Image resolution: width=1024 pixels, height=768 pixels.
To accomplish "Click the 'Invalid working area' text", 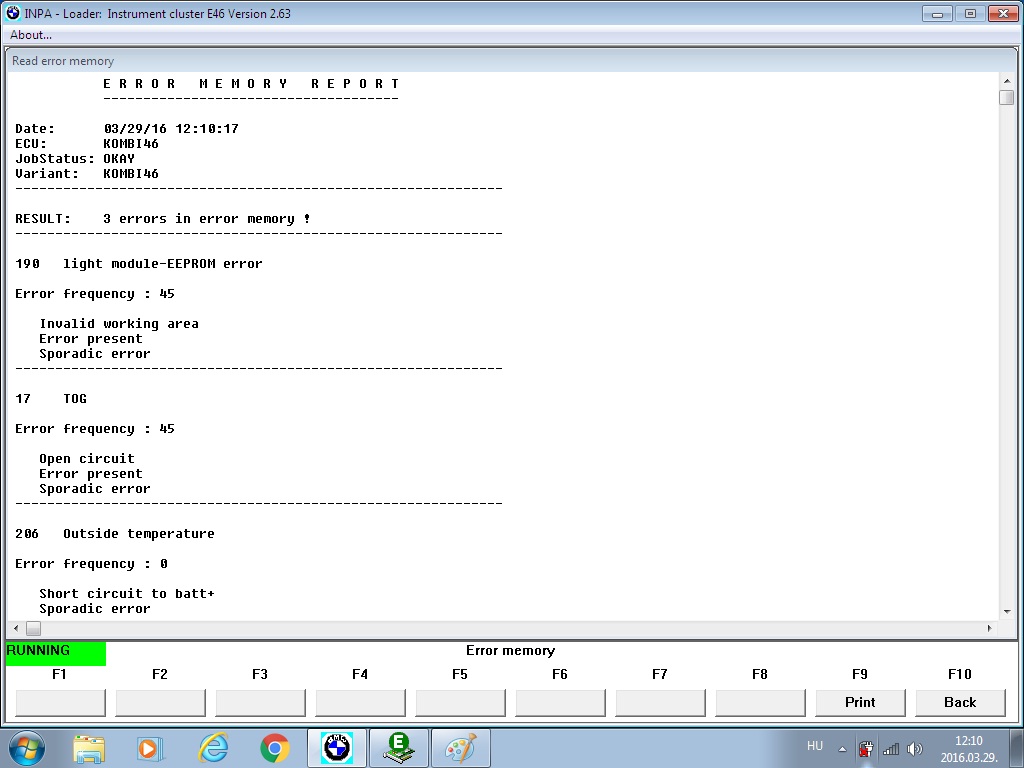I will click(119, 324).
